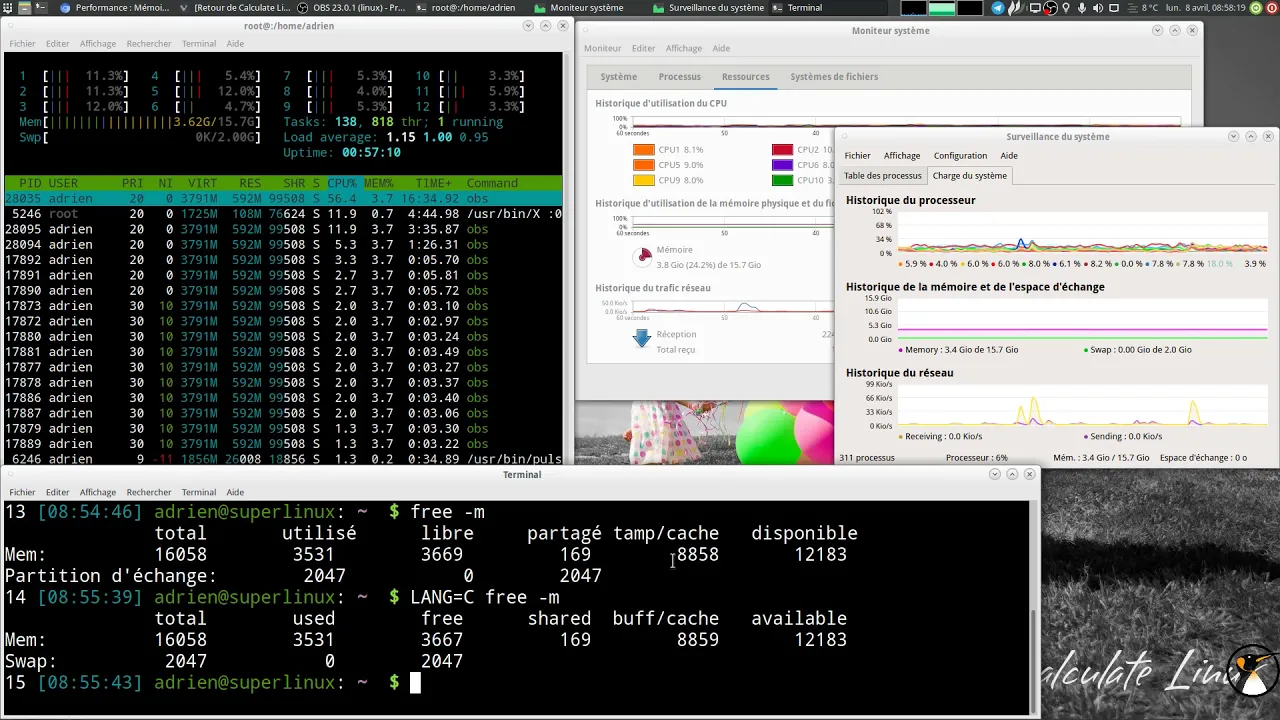Open the Telegram tray icon

pos(998,8)
